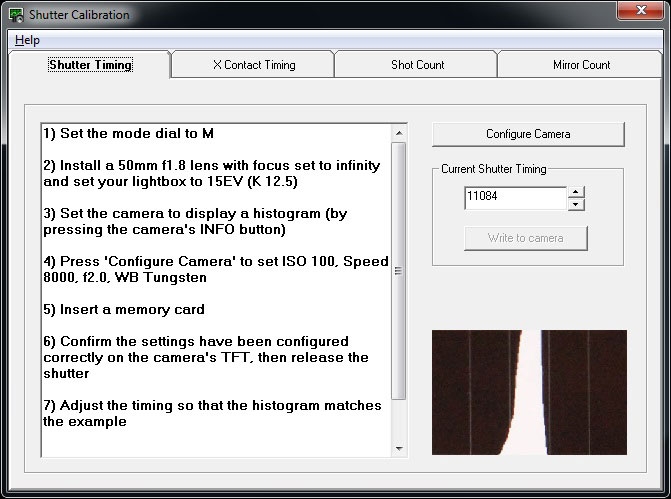Click step 4 text about ISO 100

(216, 269)
